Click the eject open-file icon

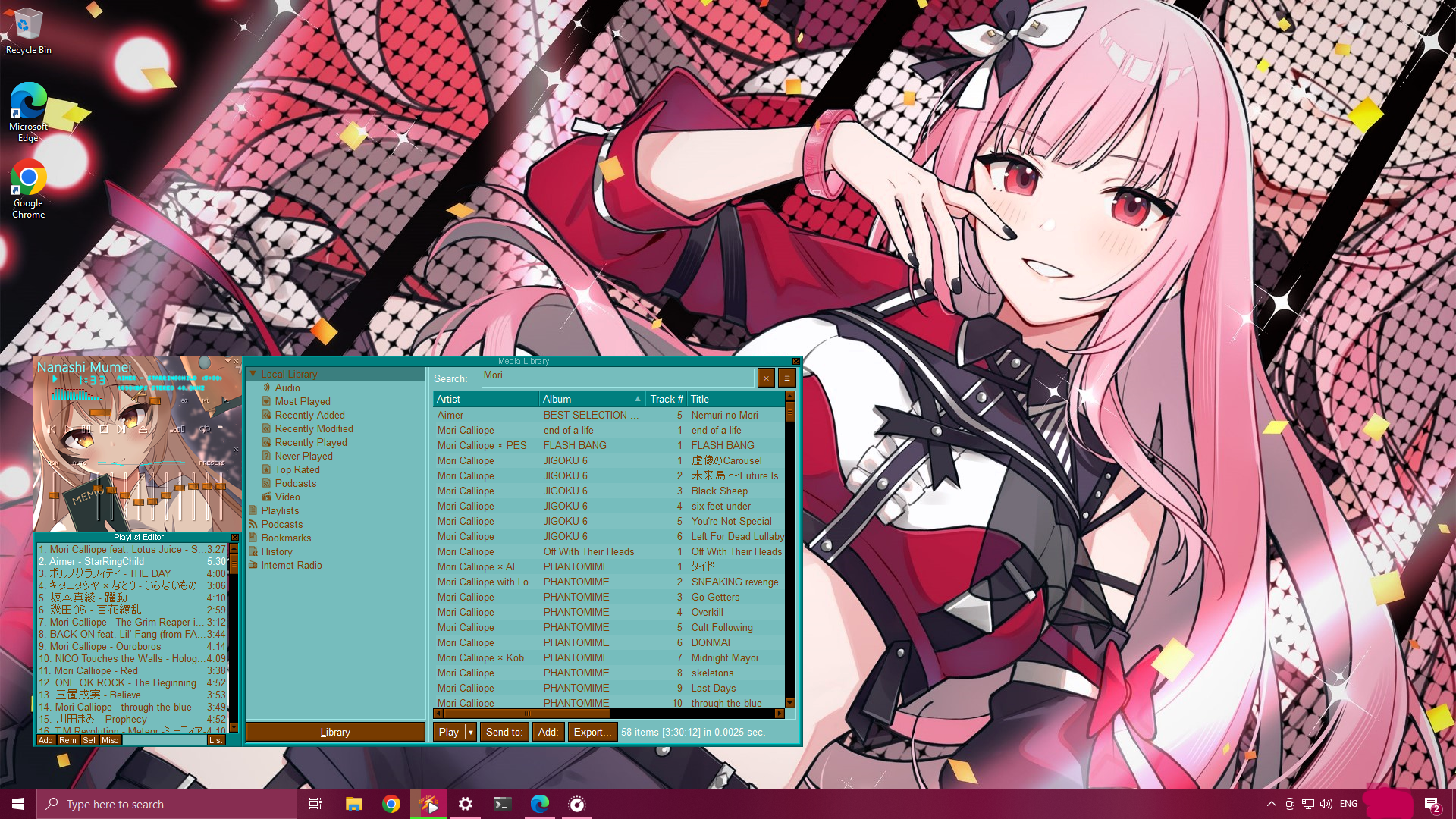click(x=143, y=429)
